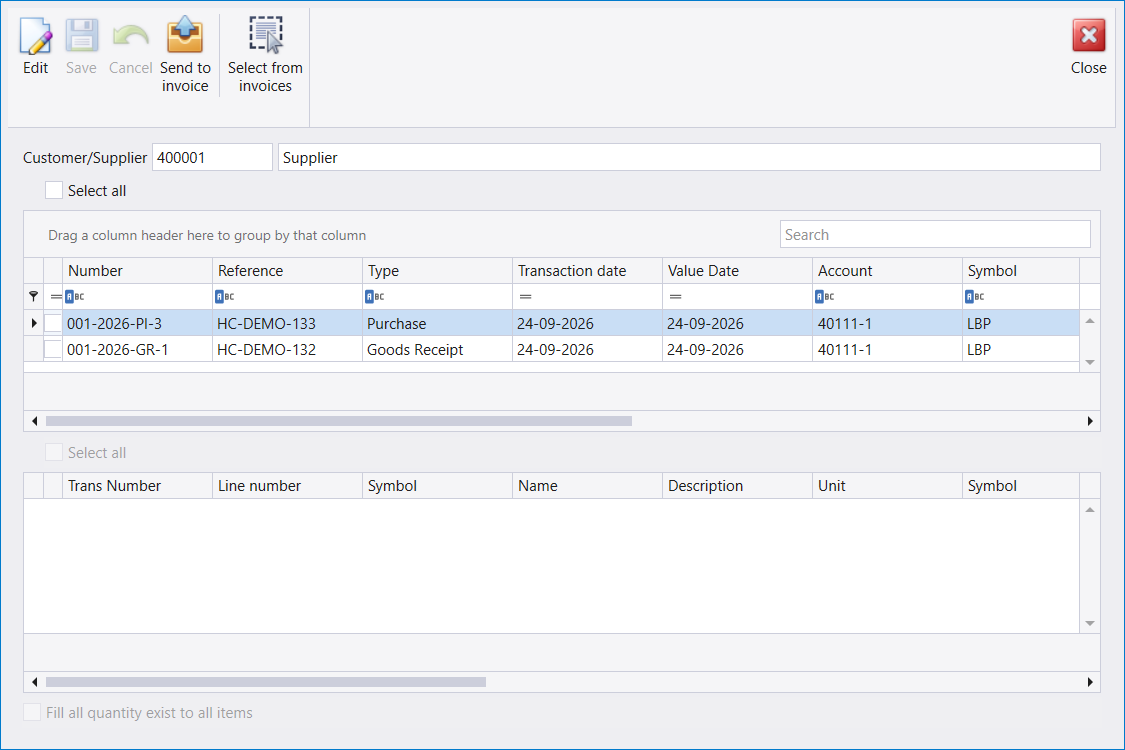The image size is (1125, 750).
Task: Click the Line number column header
Action: point(288,486)
